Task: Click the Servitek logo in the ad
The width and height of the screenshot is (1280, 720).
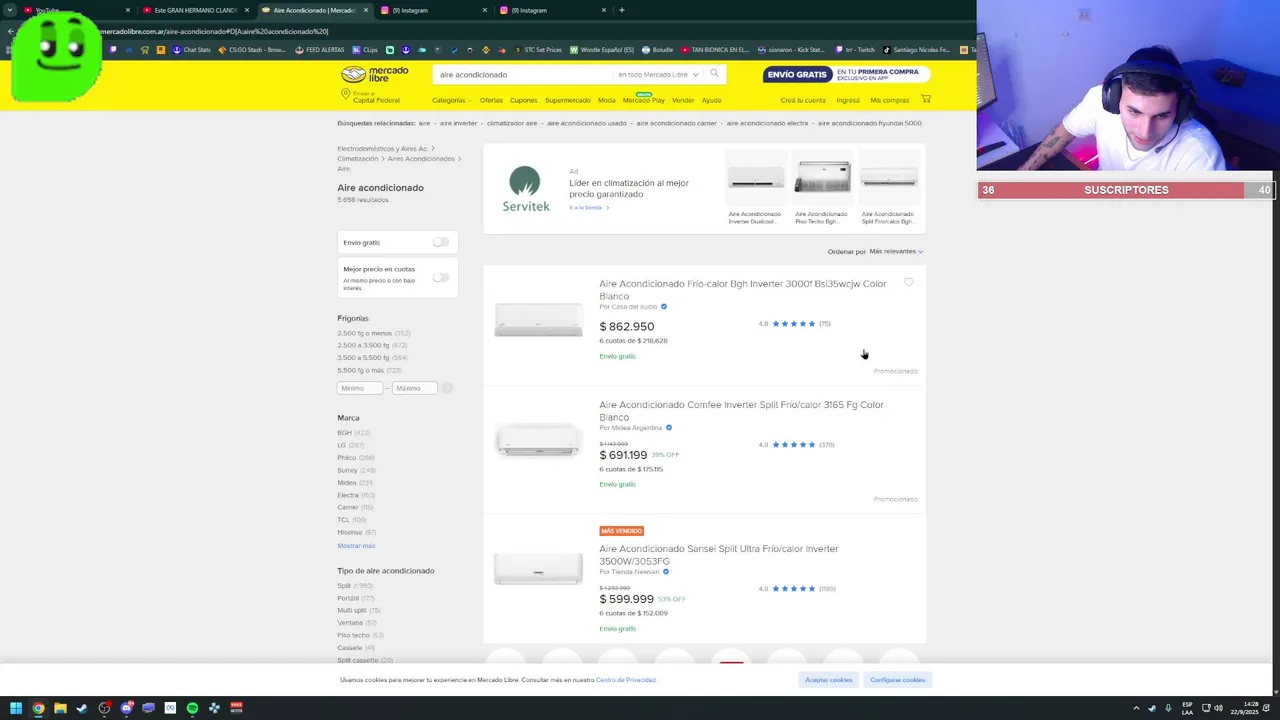Action: 525,189
